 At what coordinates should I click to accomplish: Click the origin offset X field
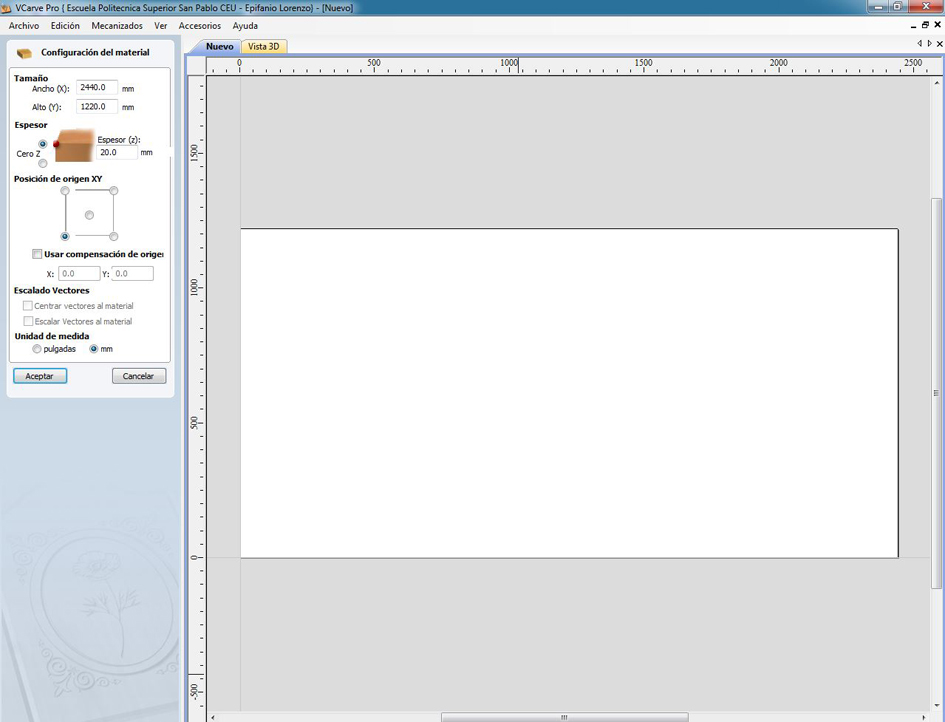(79, 274)
